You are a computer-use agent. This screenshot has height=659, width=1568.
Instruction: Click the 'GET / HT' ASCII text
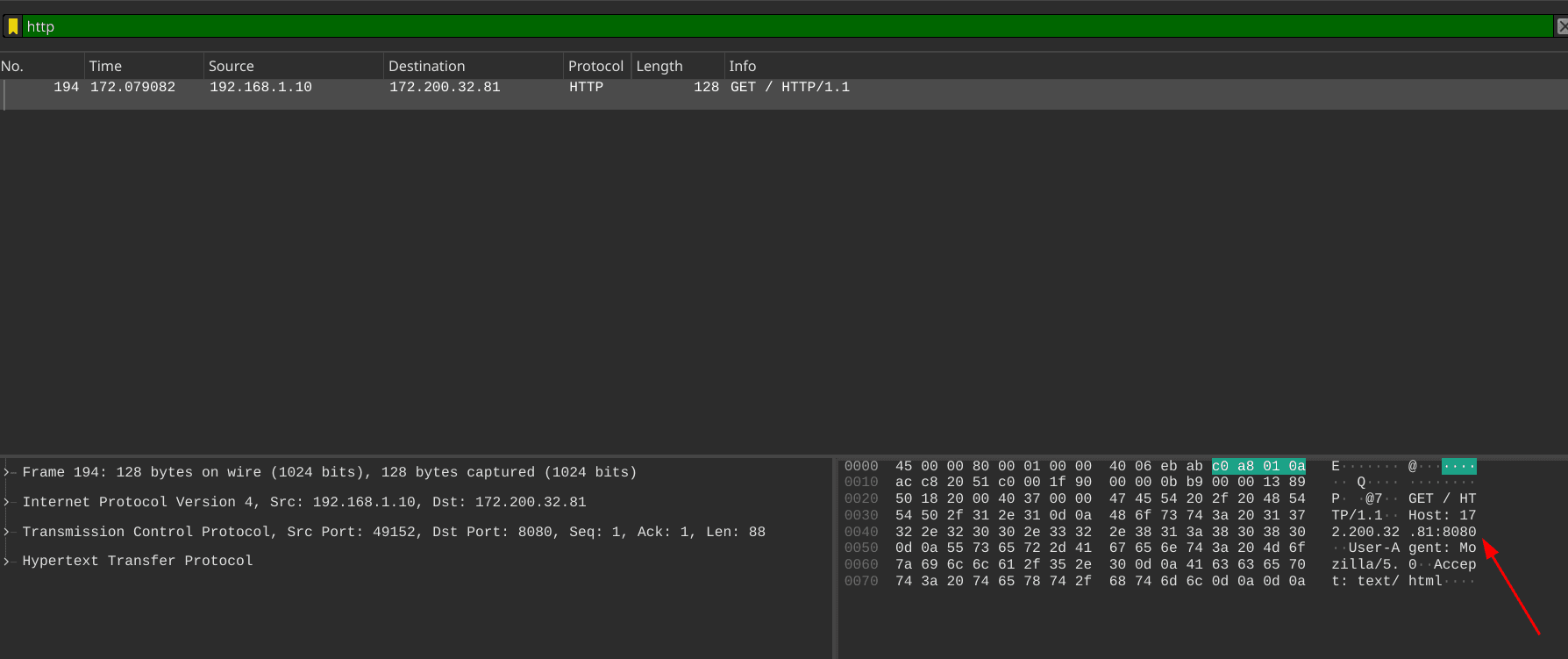pos(1442,498)
